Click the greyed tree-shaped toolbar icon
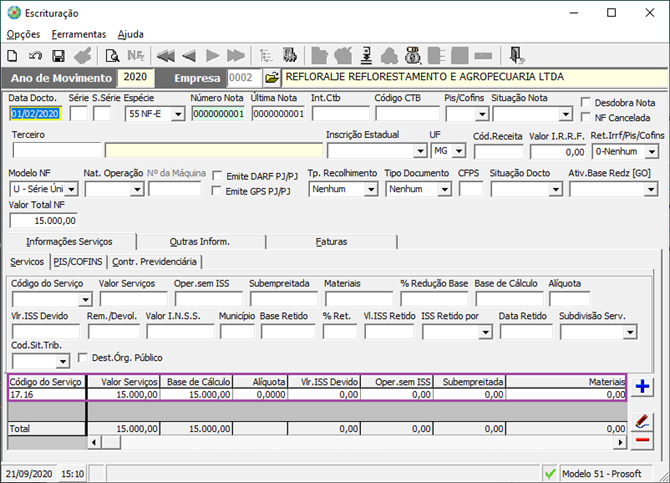This screenshot has width=670, height=483. pos(389,56)
